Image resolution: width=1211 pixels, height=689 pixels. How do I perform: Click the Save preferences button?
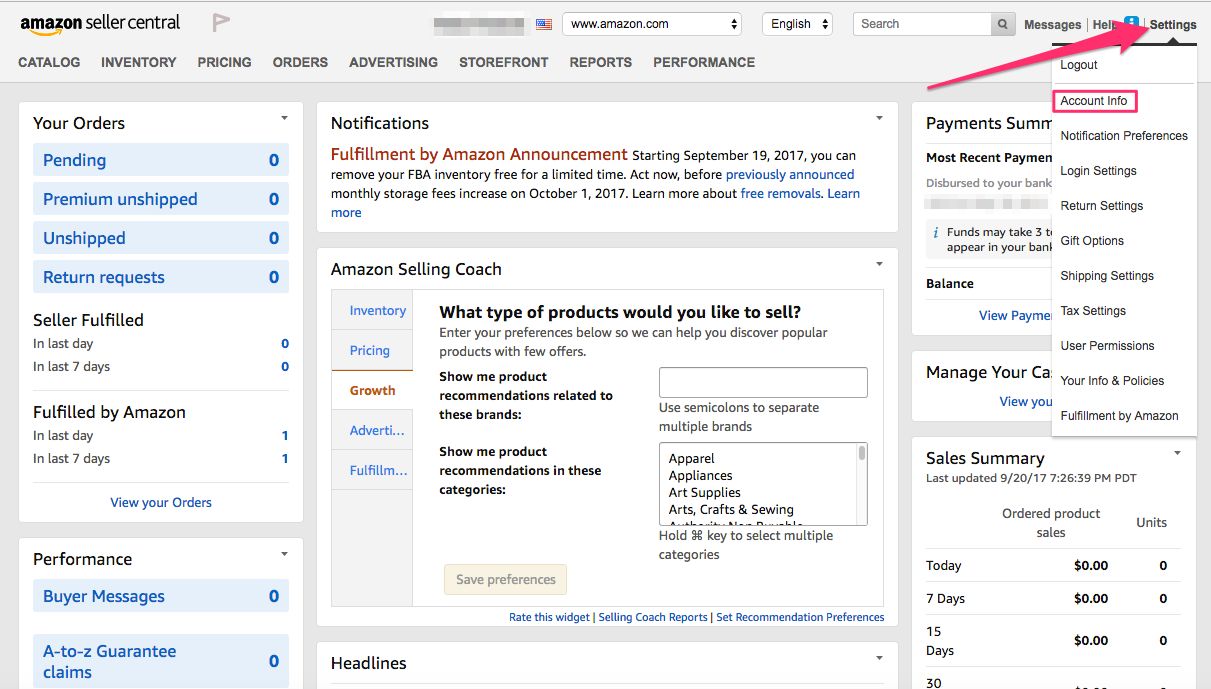[x=505, y=579]
